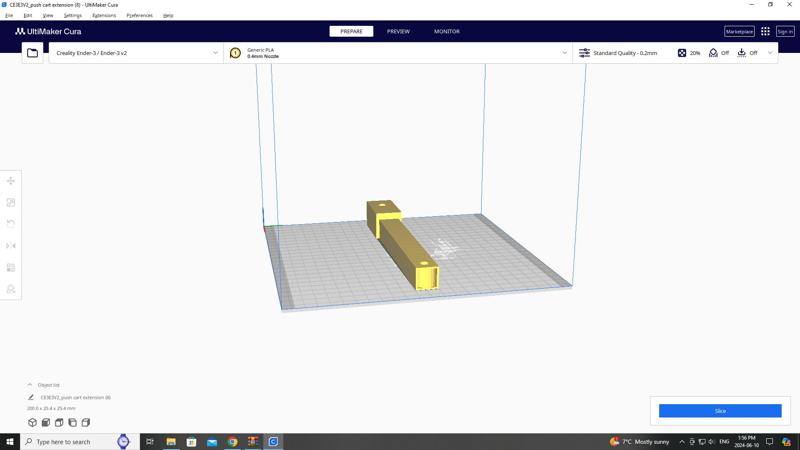The height and width of the screenshot is (450, 800).
Task: Select the Rotate tool in left toolbar
Action: (x=11, y=223)
